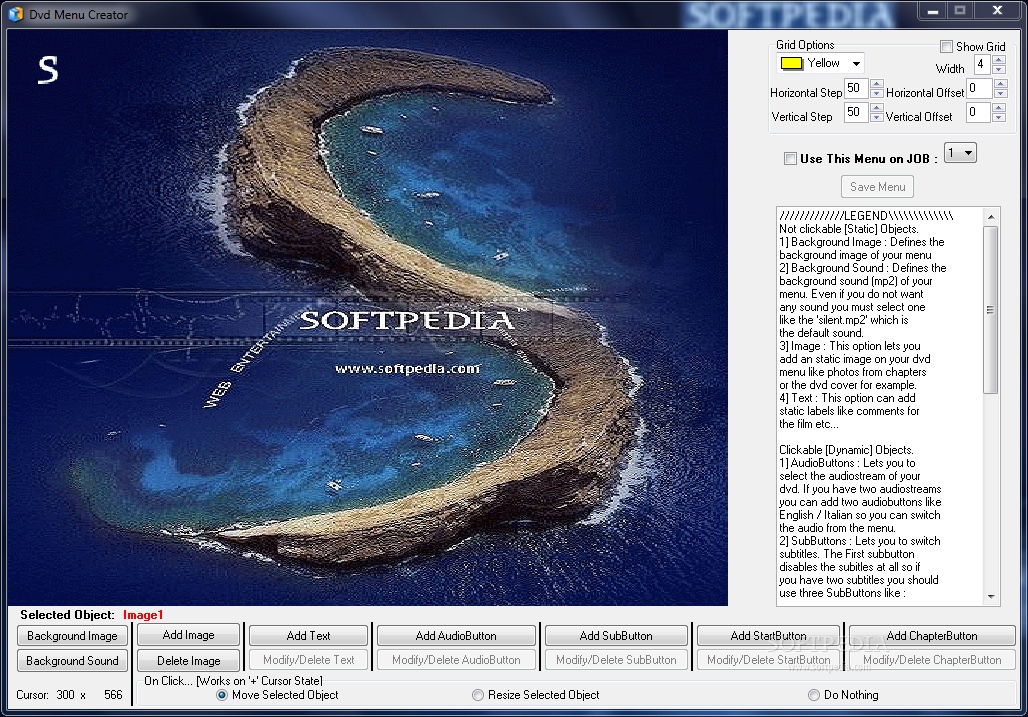The width and height of the screenshot is (1028, 717).
Task: Close the Dvd Menu Creator window
Action: [x=997, y=10]
